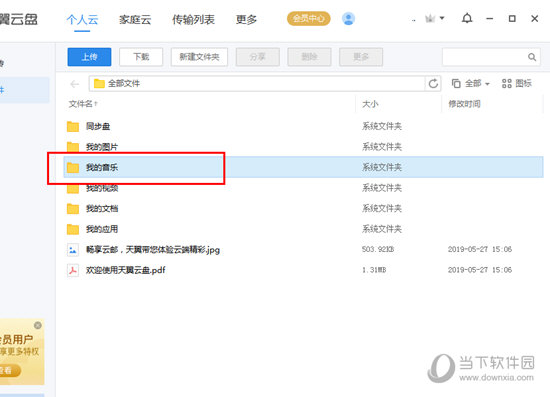
Task: Minimize the cloud disk window
Action: tap(490, 19)
